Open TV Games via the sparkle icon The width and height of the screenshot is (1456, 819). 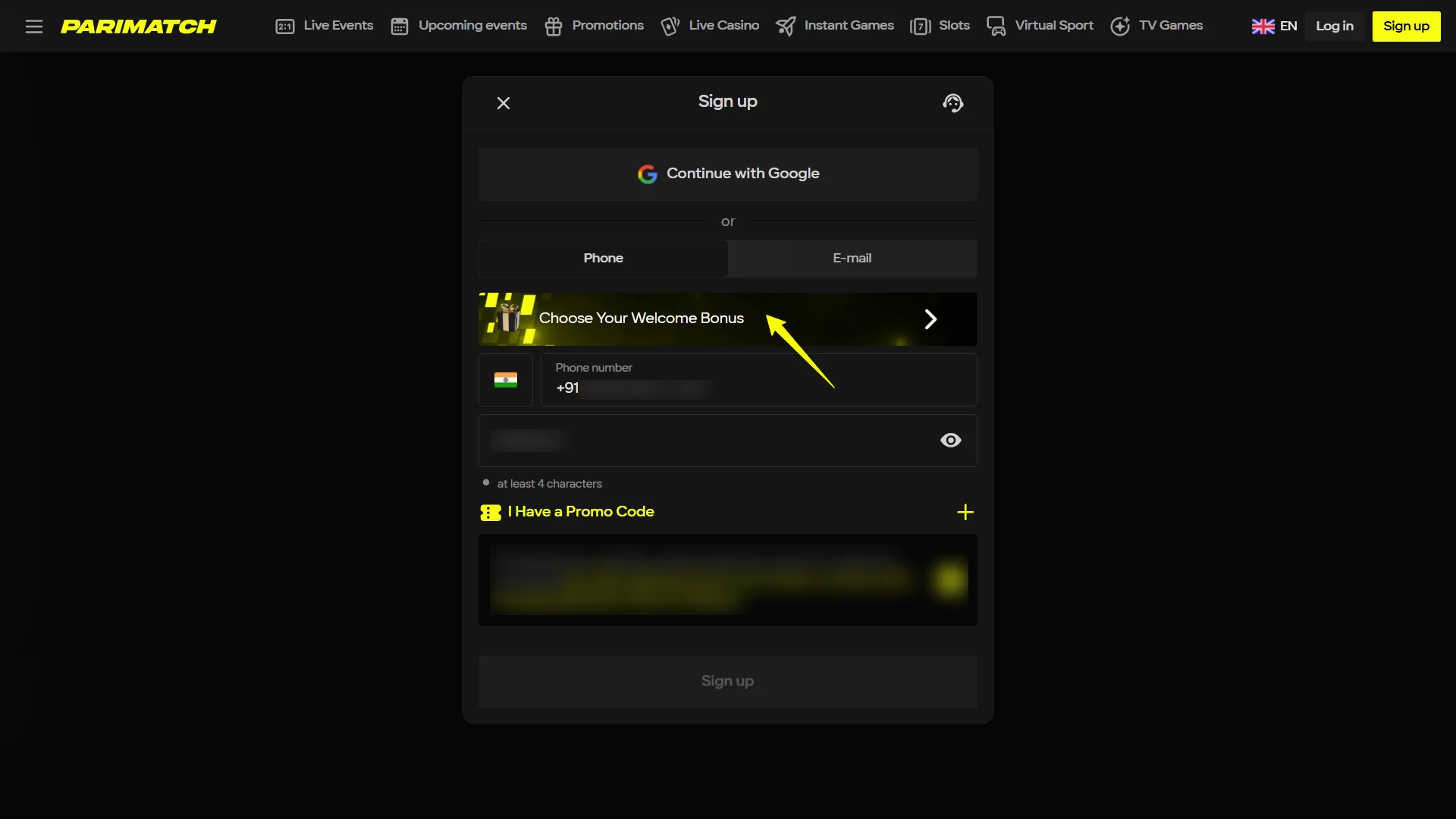click(1122, 26)
